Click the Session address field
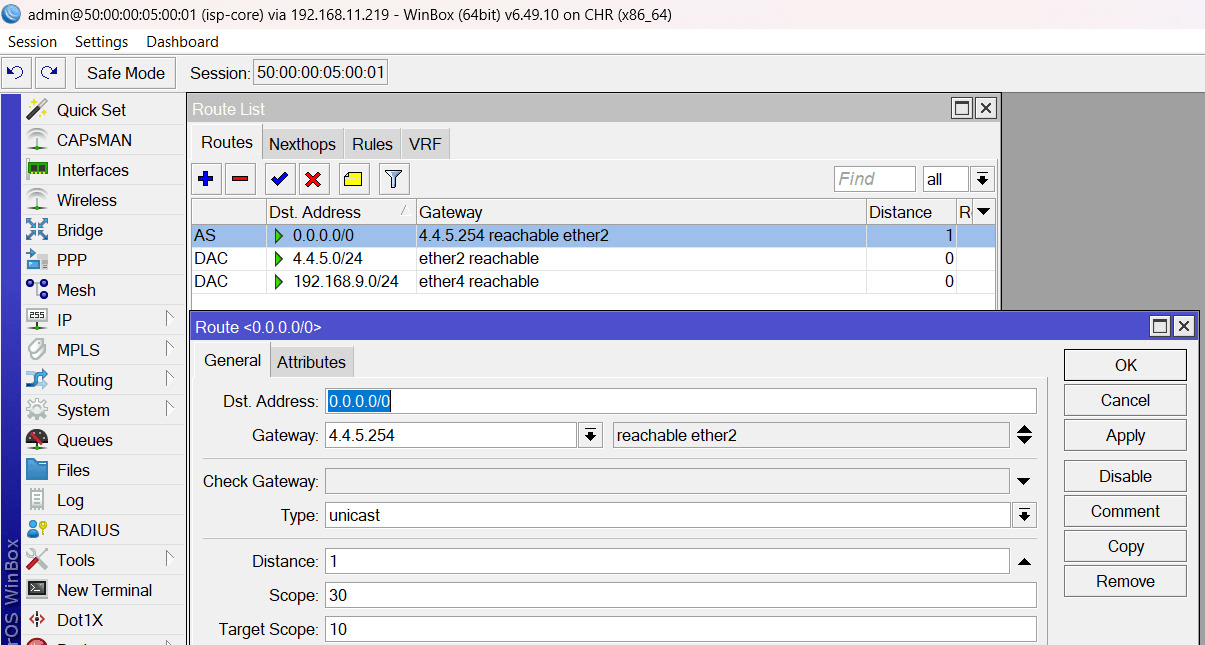 point(320,73)
